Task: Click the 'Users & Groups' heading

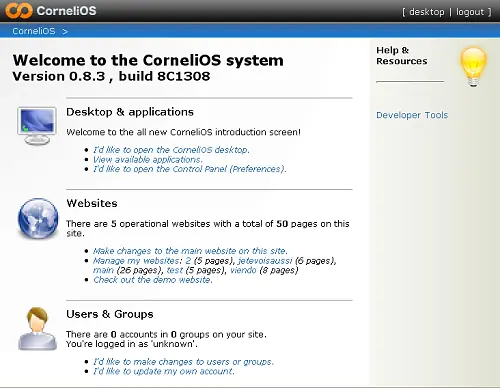Action: point(110,314)
